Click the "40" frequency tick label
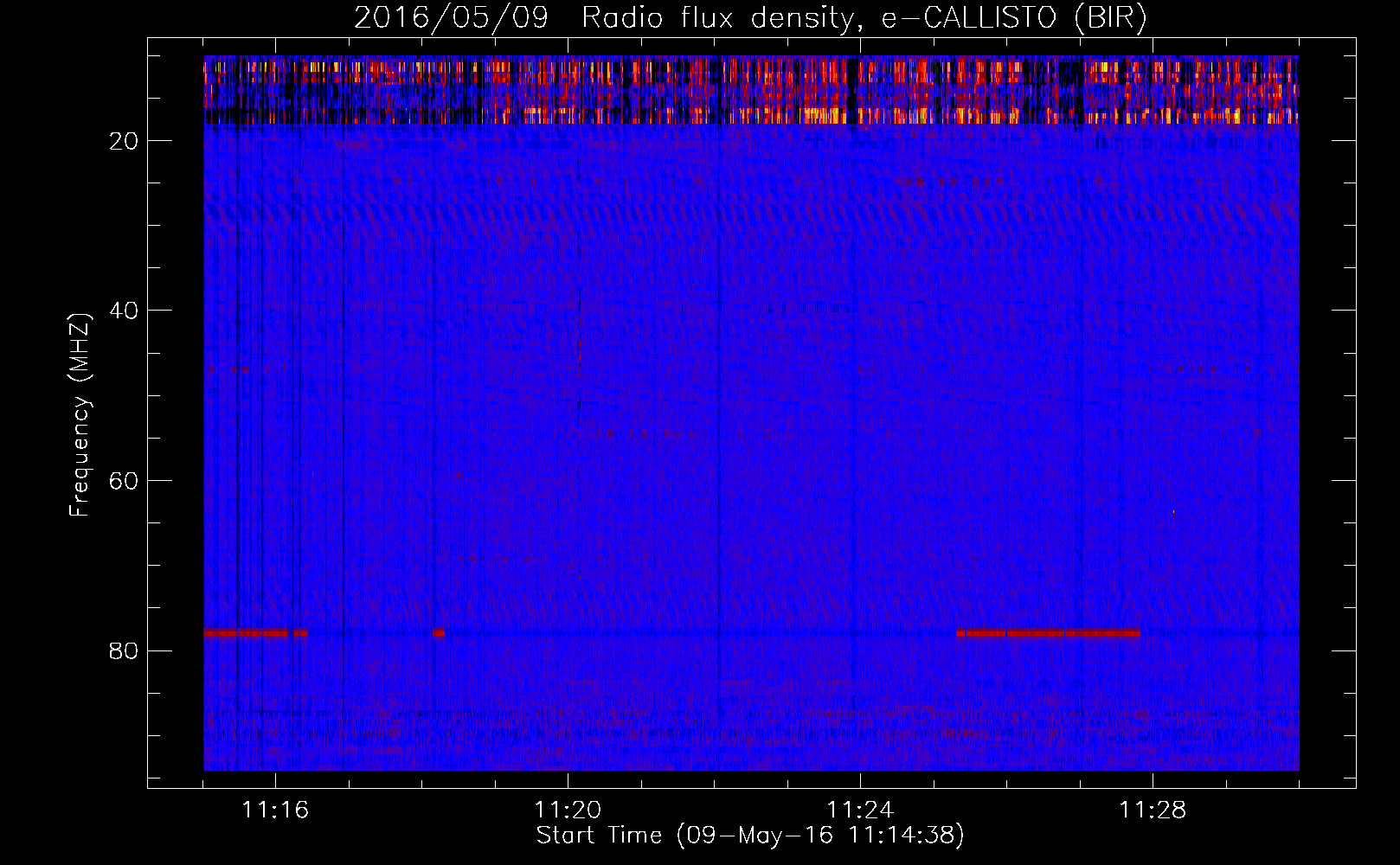The image size is (1400, 865). pos(124,311)
